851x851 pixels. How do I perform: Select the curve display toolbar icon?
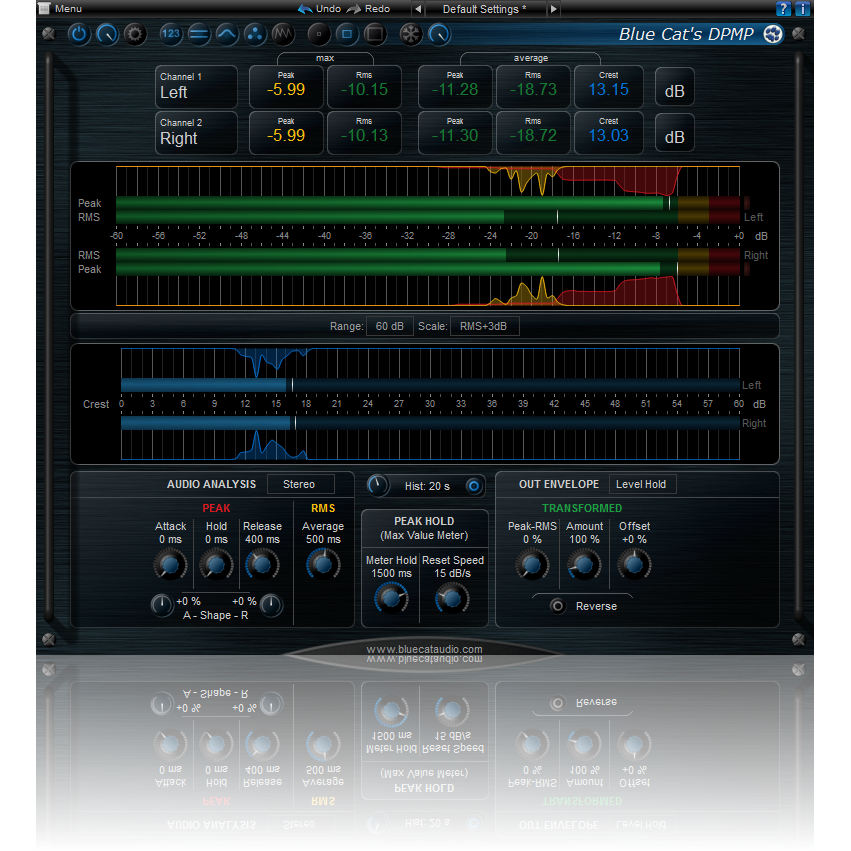[x=227, y=33]
